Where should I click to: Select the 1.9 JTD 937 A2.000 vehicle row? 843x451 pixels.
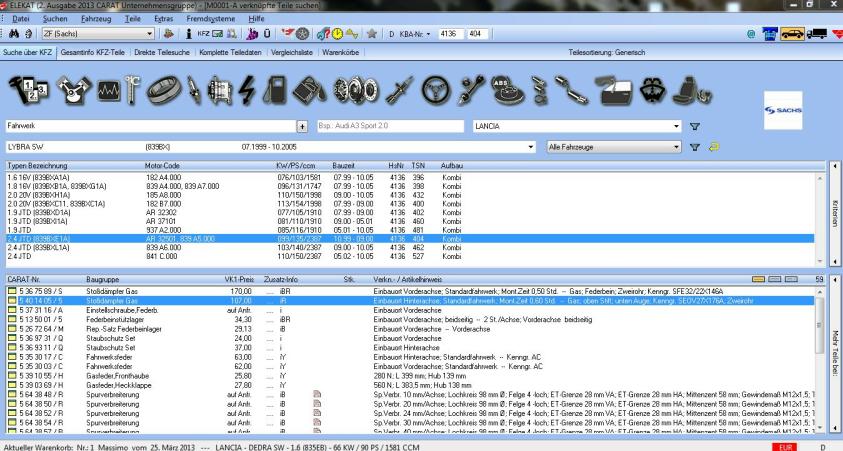pos(410,230)
